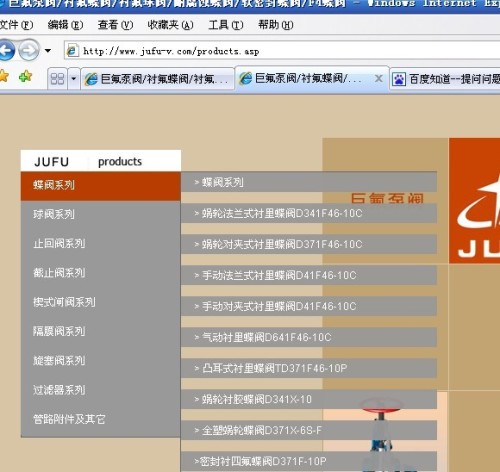The image size is (500, 472).
Task: Open 手动对夹式衬里蝶阀D41F46-10C product
Action: (309, 306)
